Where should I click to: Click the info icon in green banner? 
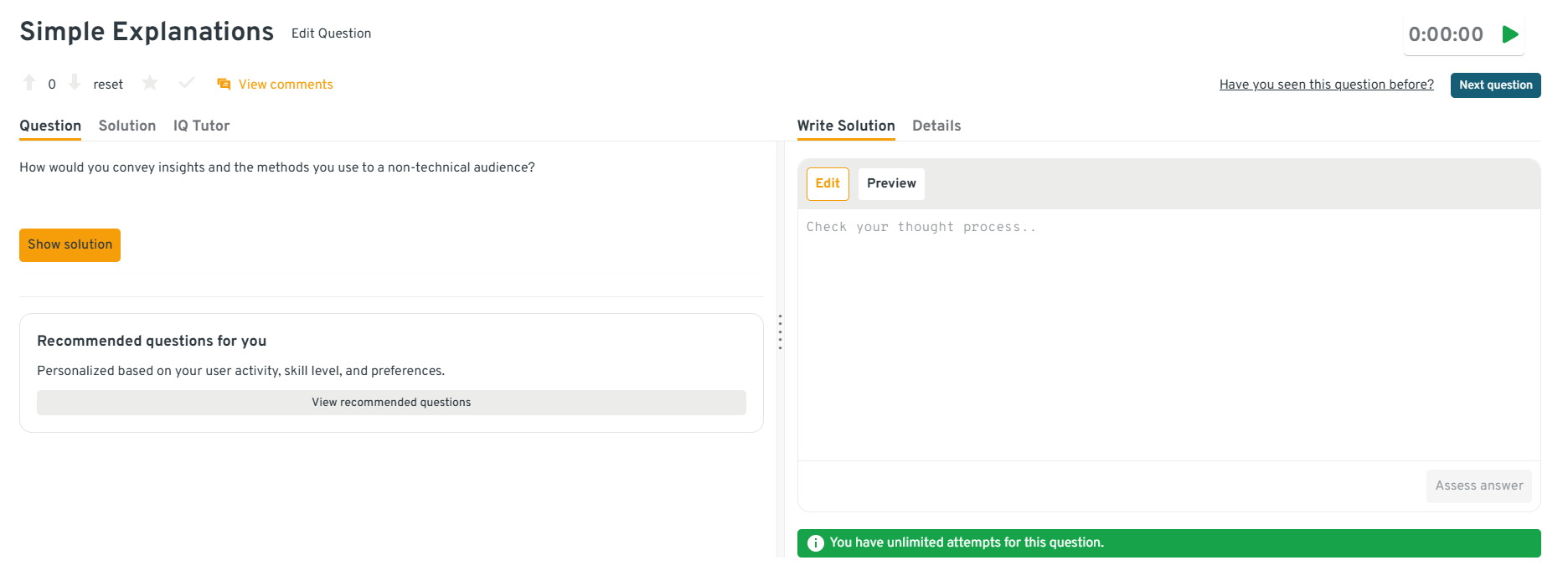pyautogui.click(x=815, y=543)
